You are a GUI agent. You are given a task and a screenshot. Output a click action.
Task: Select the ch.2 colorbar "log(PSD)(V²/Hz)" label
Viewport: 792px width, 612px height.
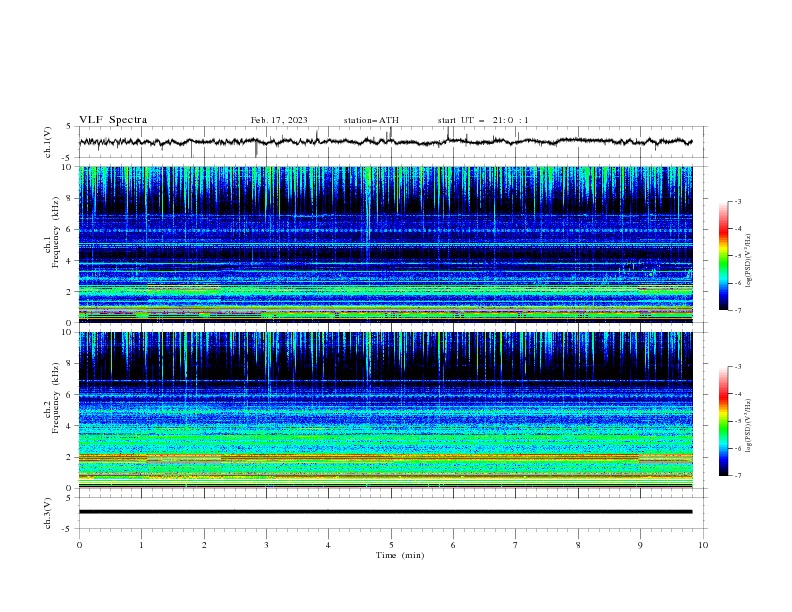749,425
